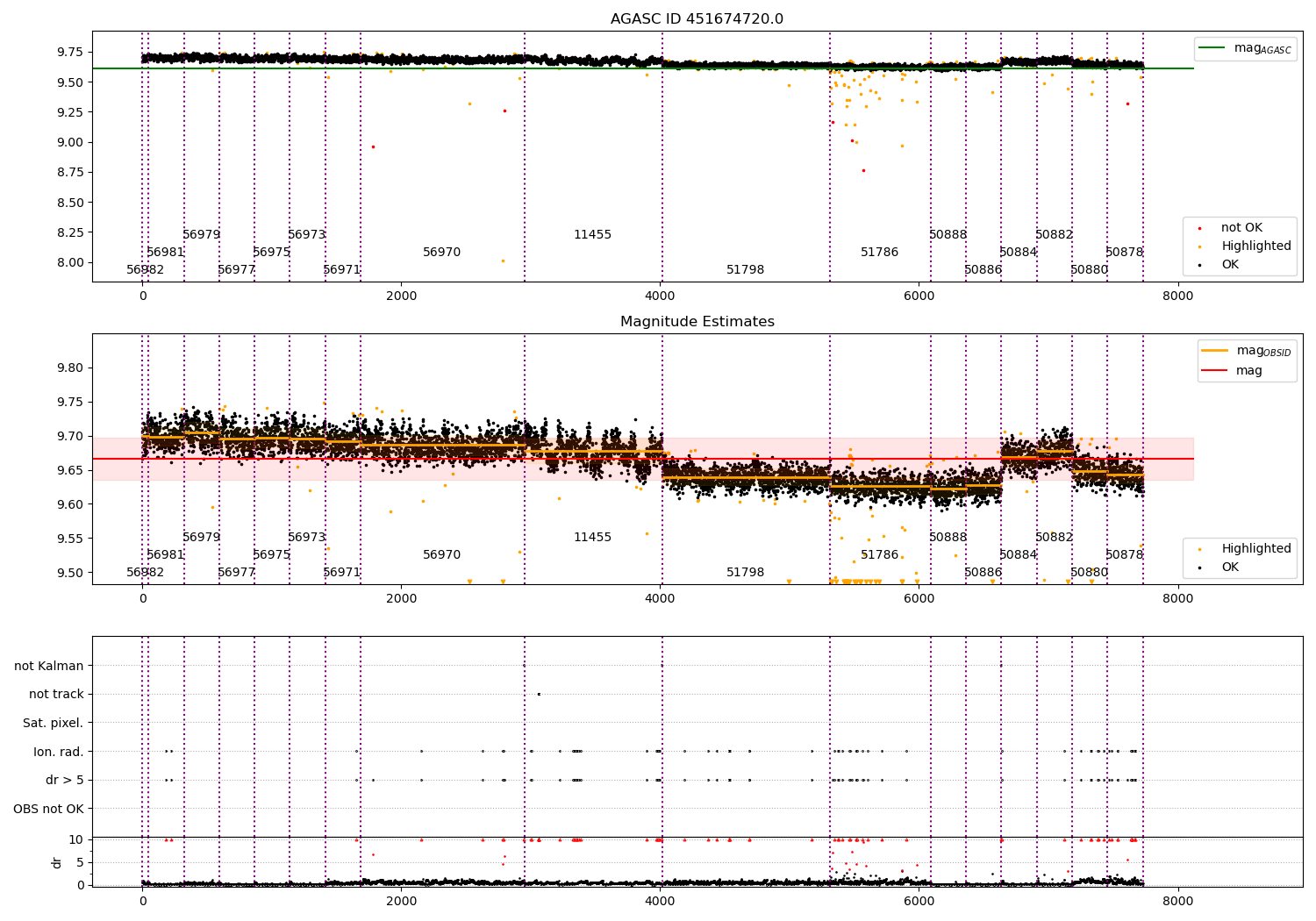This screenshot has height=921, width=1316.
Task: Click obsid label 50884 in top plot
Action: tap(1019, 253)
